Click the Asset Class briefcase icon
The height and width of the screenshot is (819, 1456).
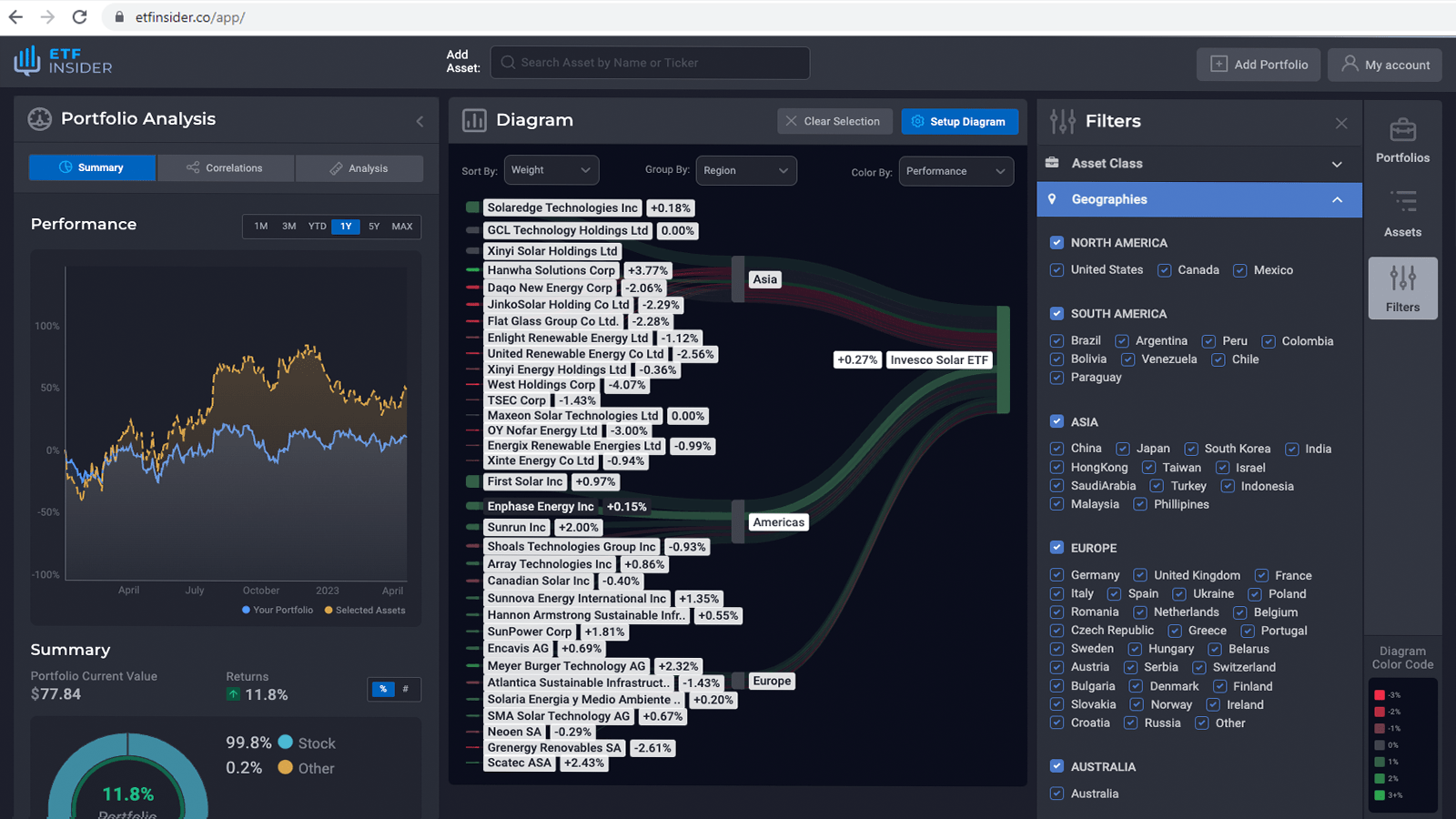click(x=1052, y=163)
